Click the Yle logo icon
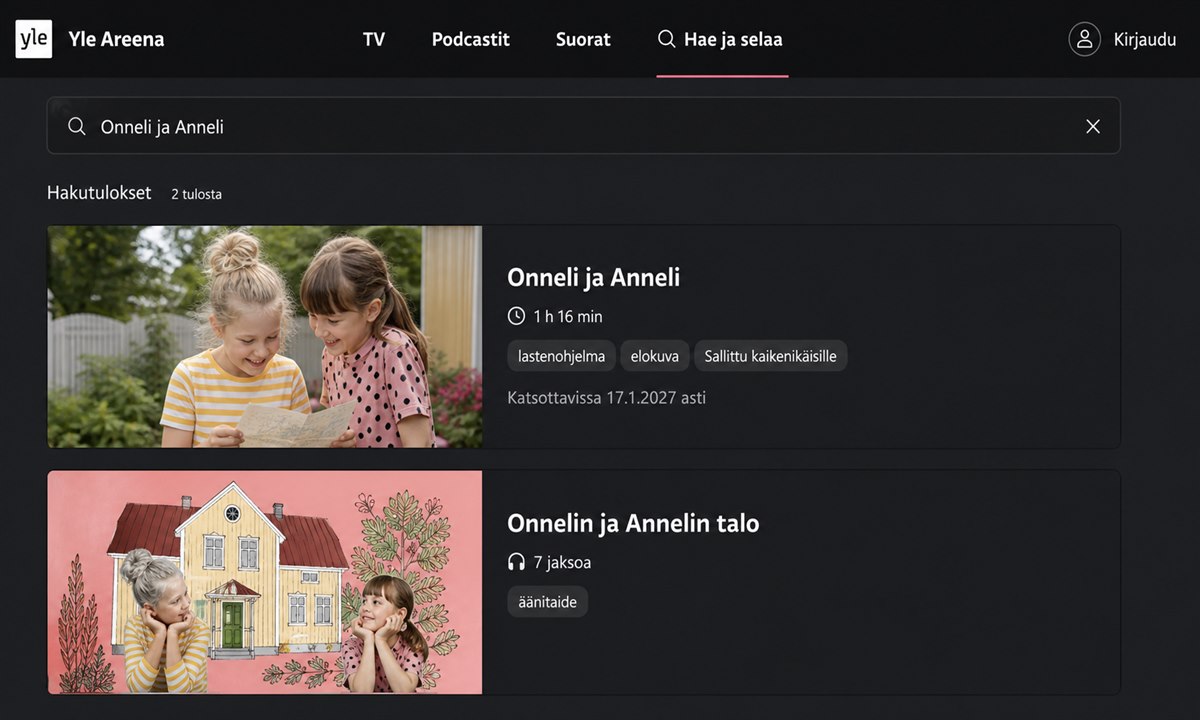 [x=33, y=39]
